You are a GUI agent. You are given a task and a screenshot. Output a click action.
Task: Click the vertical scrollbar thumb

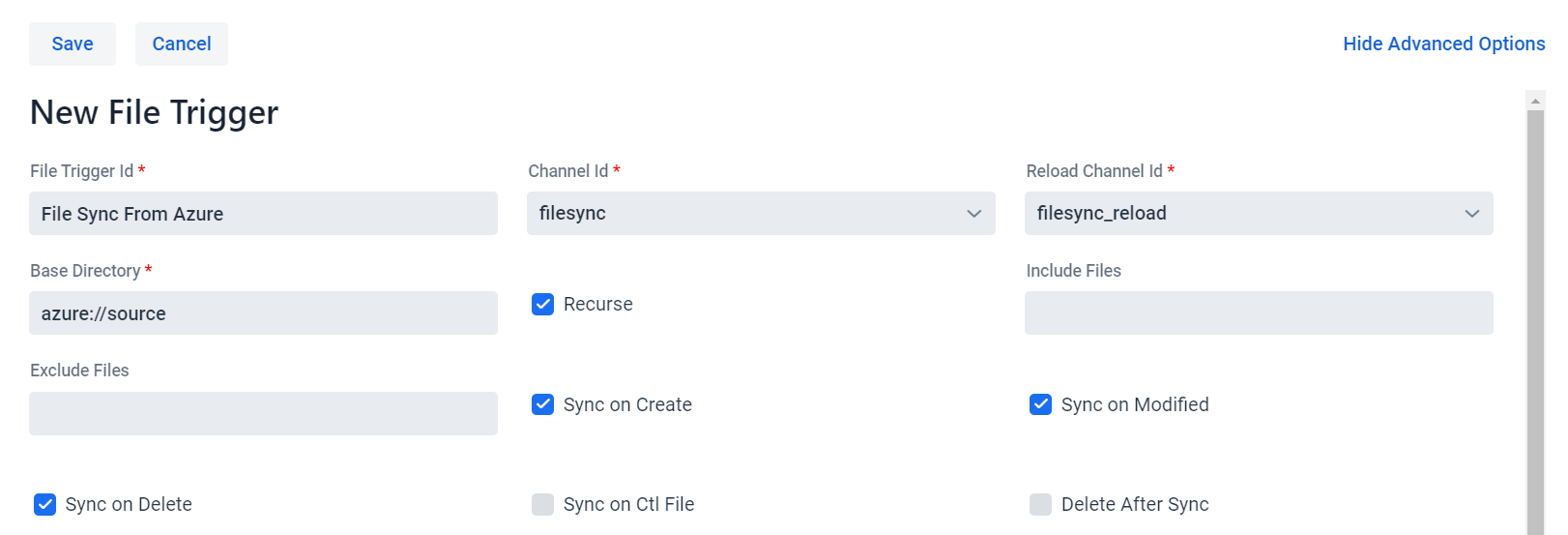tap(1535, 322)
